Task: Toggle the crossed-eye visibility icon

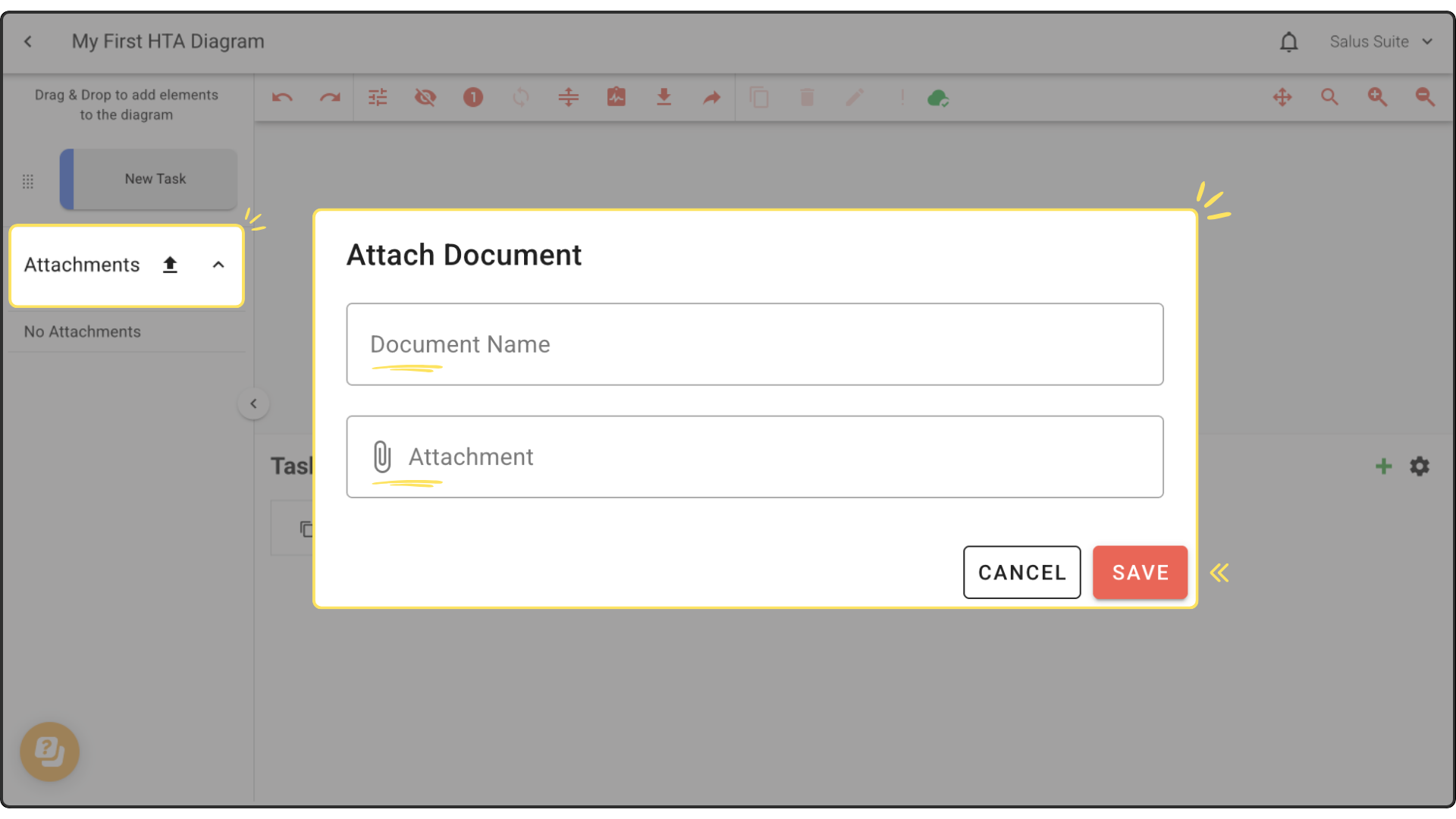Action: 425,97
